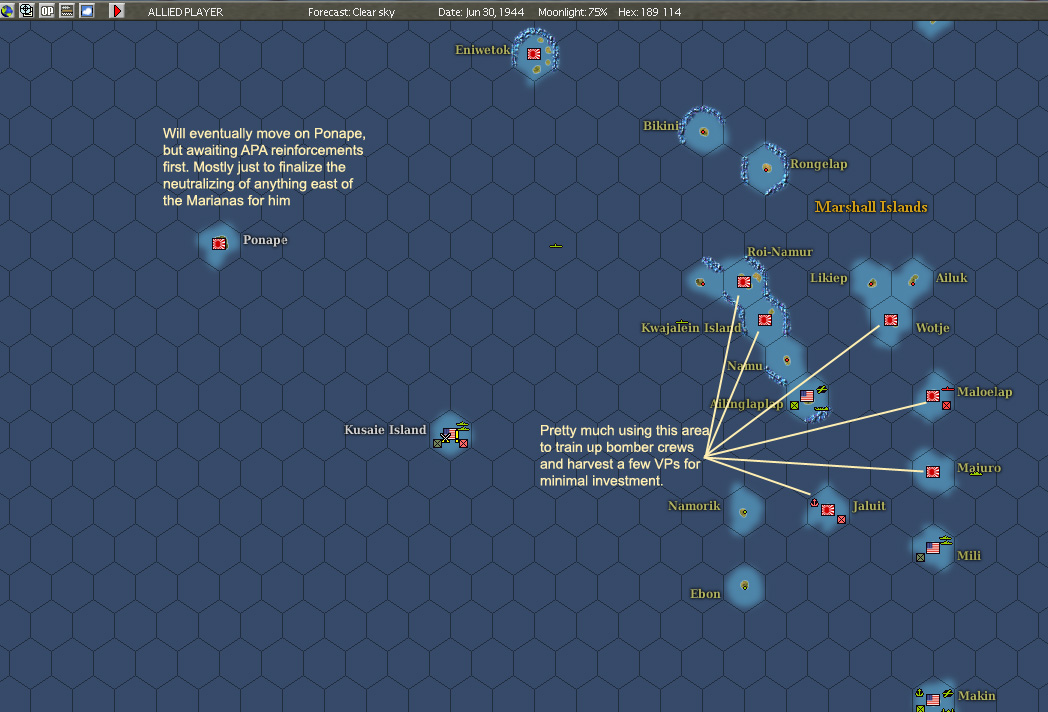Open the globe strategic map icon

(x=7, y=11)
